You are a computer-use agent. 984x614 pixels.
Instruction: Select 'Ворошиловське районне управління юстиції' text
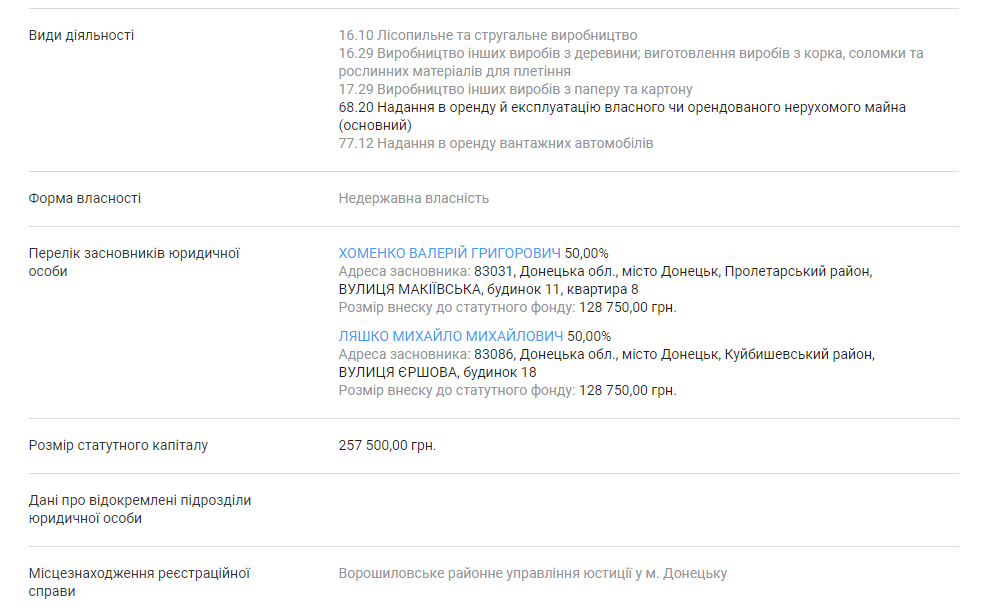pos(533,573)
